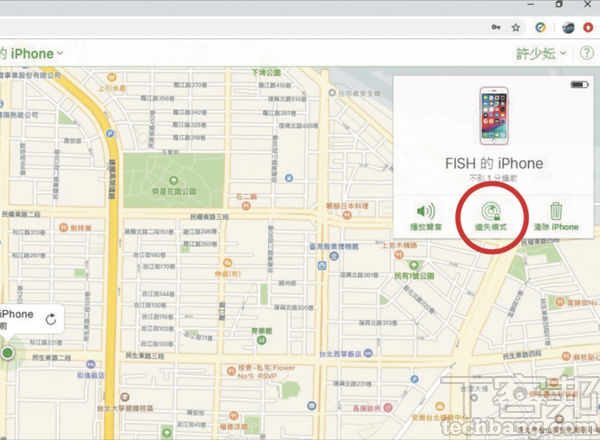Select the 長庚診所 clinic marker
Screen dimensions: 600x440
(x=388, y=407)
